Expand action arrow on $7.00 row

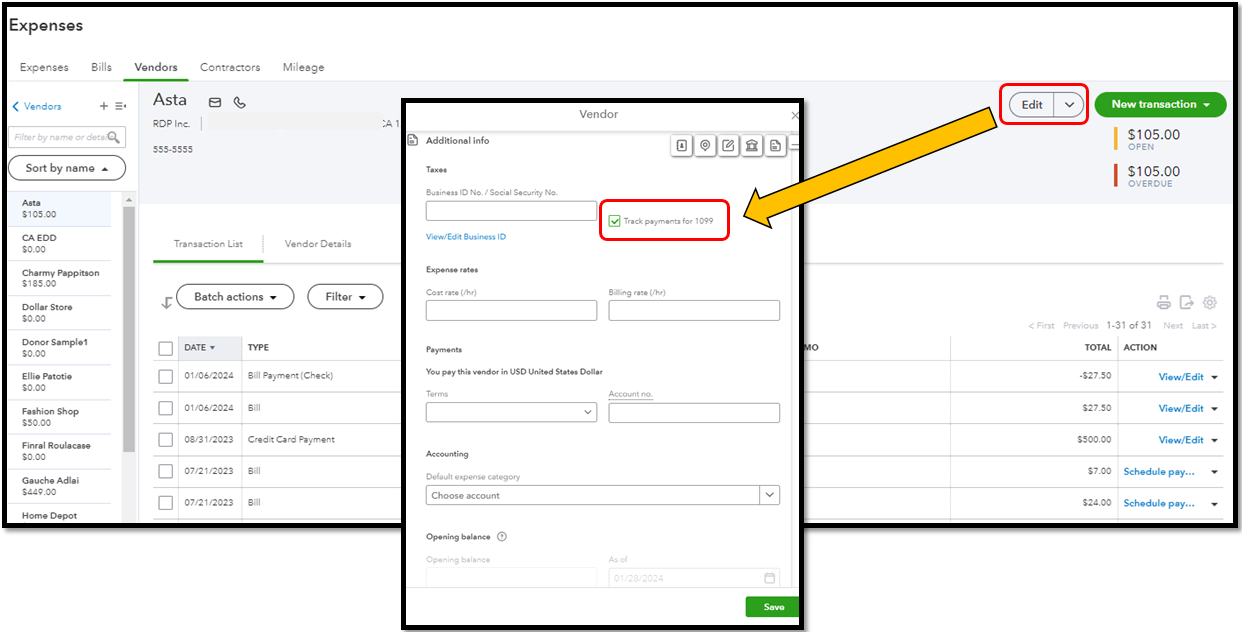1215,472
